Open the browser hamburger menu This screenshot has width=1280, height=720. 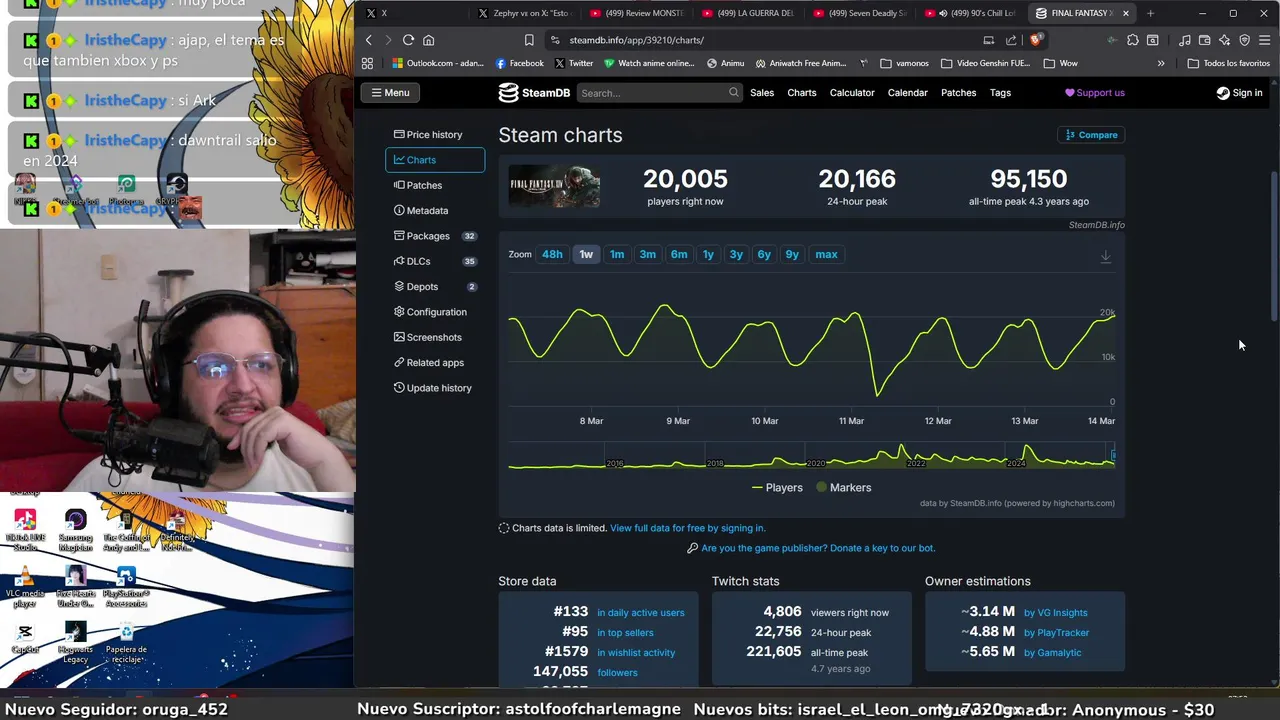click(1264, 40)
